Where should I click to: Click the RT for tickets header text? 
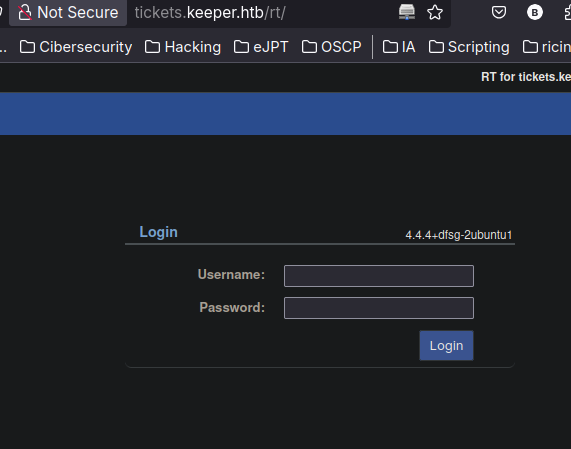point(526,77)
